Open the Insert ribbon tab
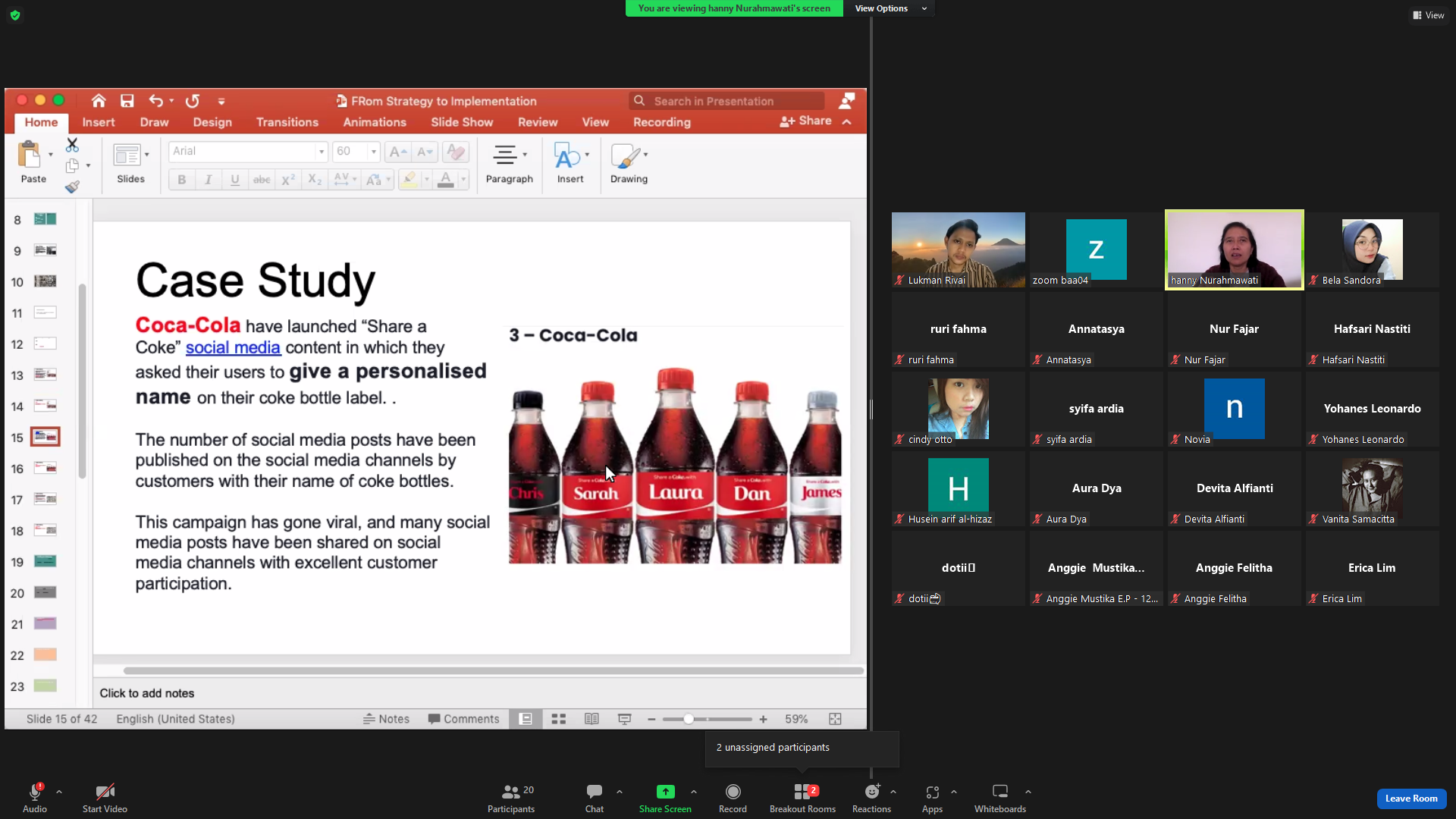This screenshot has height=819, width=1456. [x=99, y=122]
